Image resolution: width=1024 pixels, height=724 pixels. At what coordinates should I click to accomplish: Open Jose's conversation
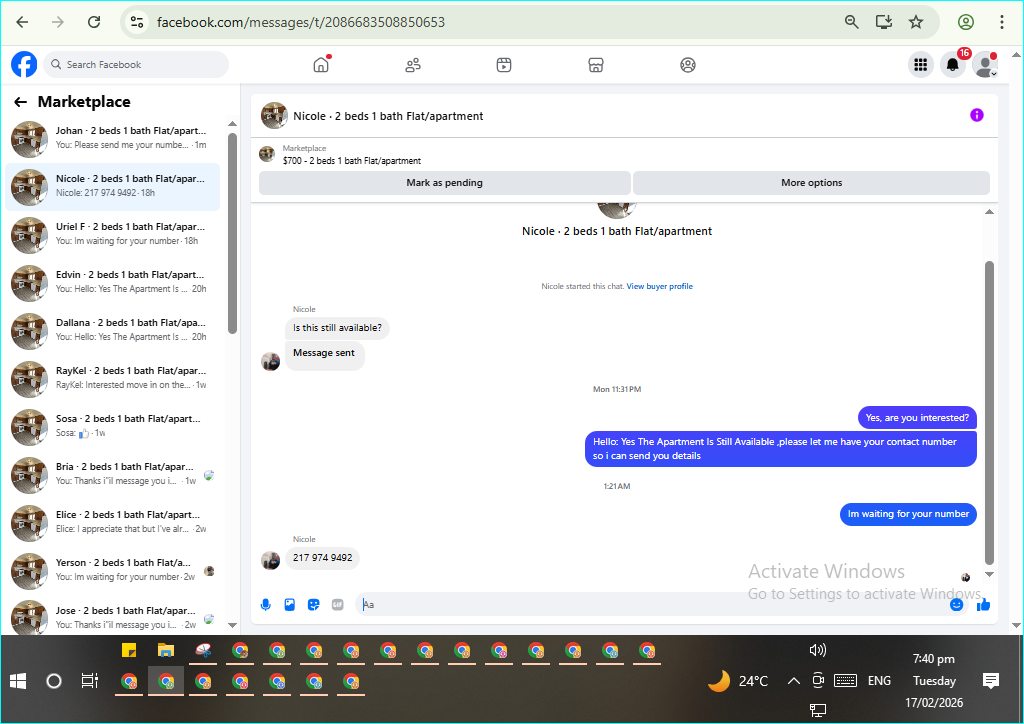click(x=113, y=618)
